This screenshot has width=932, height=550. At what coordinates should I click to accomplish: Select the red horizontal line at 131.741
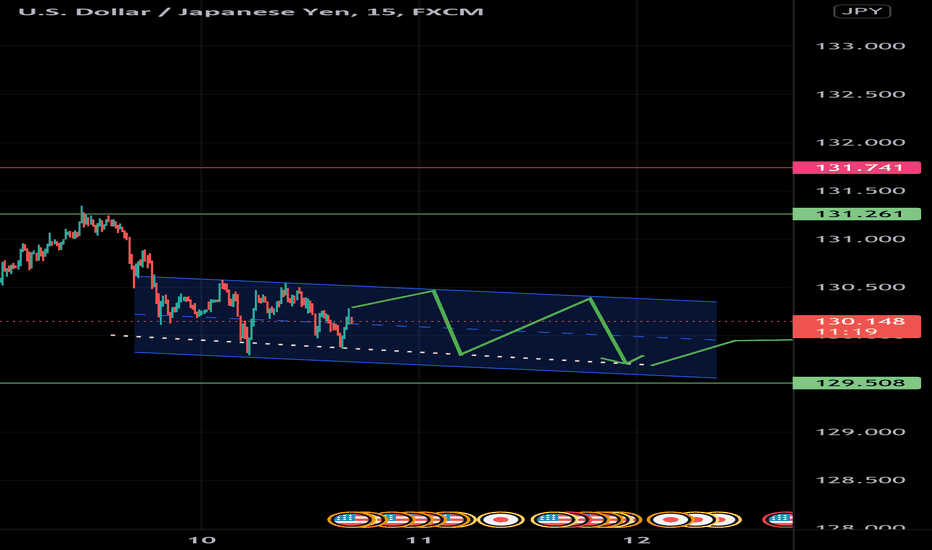click(x=396, y=168)
